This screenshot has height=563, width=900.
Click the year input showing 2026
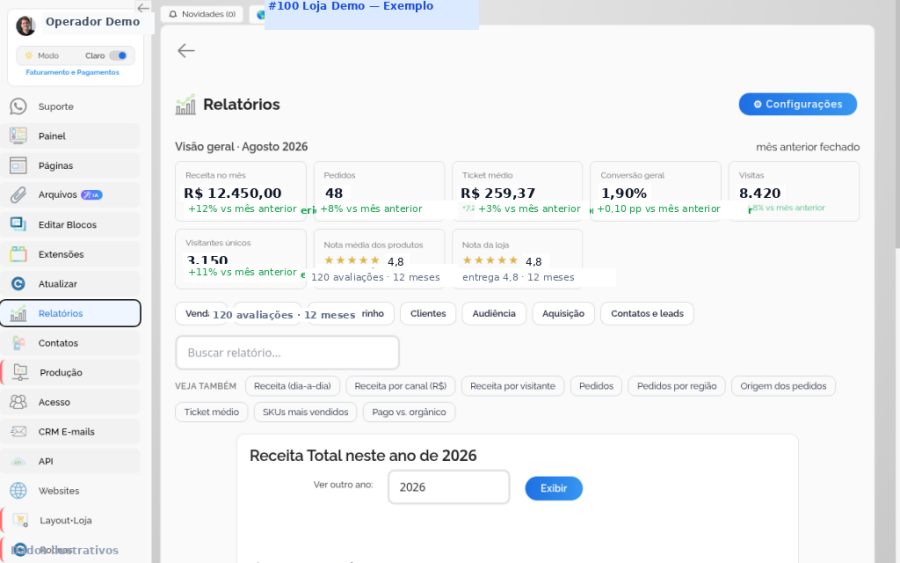click(x=449, y=487)
